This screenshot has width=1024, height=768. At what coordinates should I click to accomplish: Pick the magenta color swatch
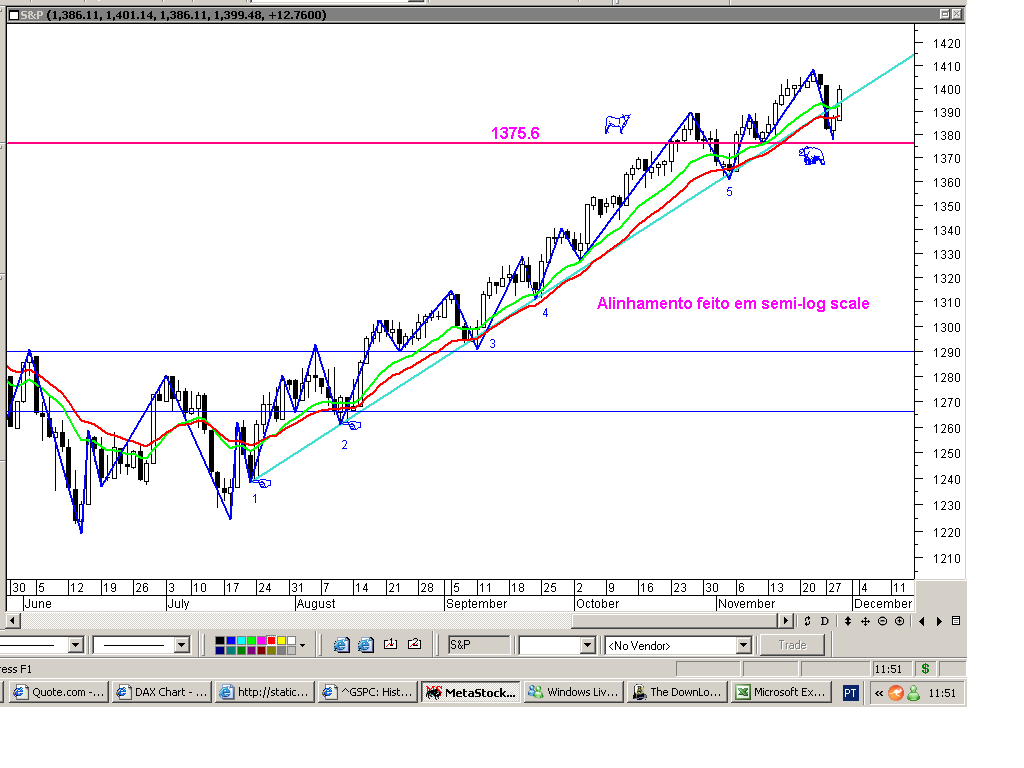pyautogui.click(x=261, y=641)
